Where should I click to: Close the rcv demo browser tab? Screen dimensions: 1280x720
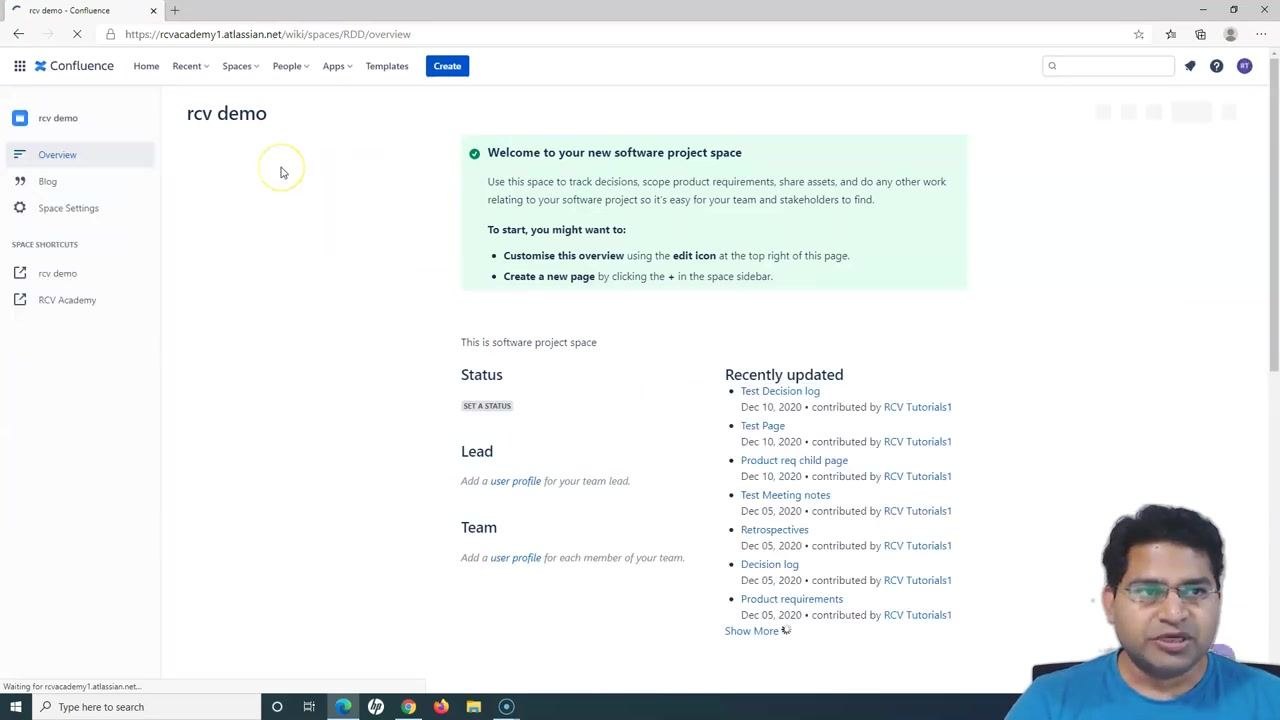click(x=153, y=10)
